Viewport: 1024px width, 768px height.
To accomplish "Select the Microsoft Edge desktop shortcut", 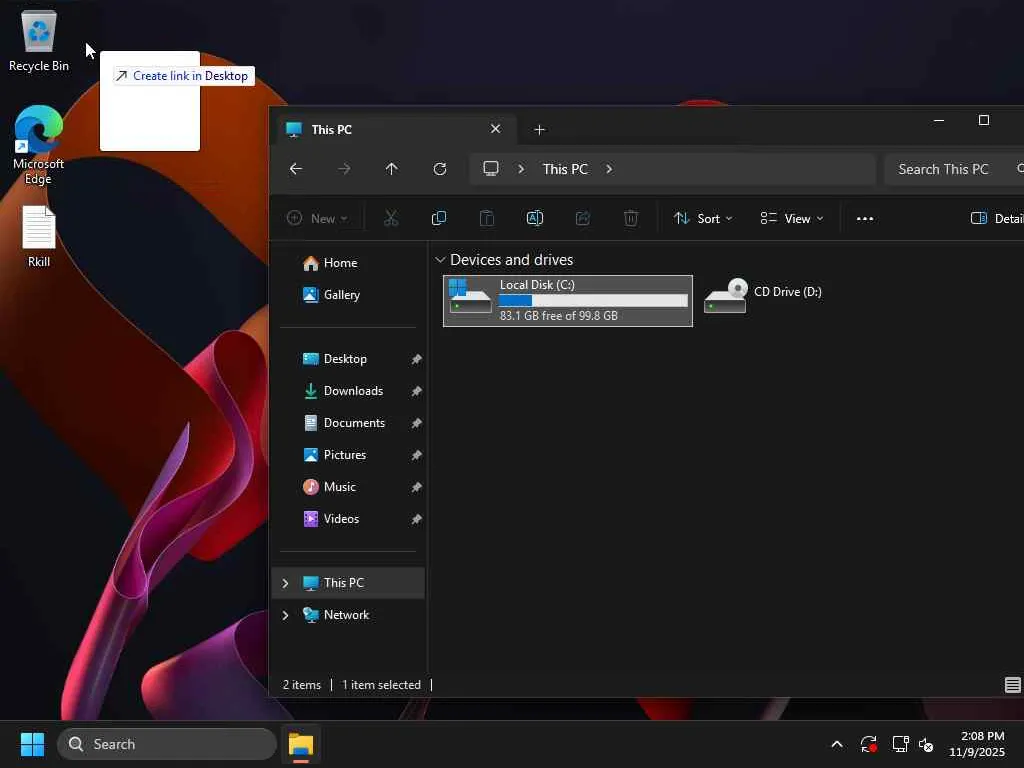I will pyautogui.click(x=39, y=145).
